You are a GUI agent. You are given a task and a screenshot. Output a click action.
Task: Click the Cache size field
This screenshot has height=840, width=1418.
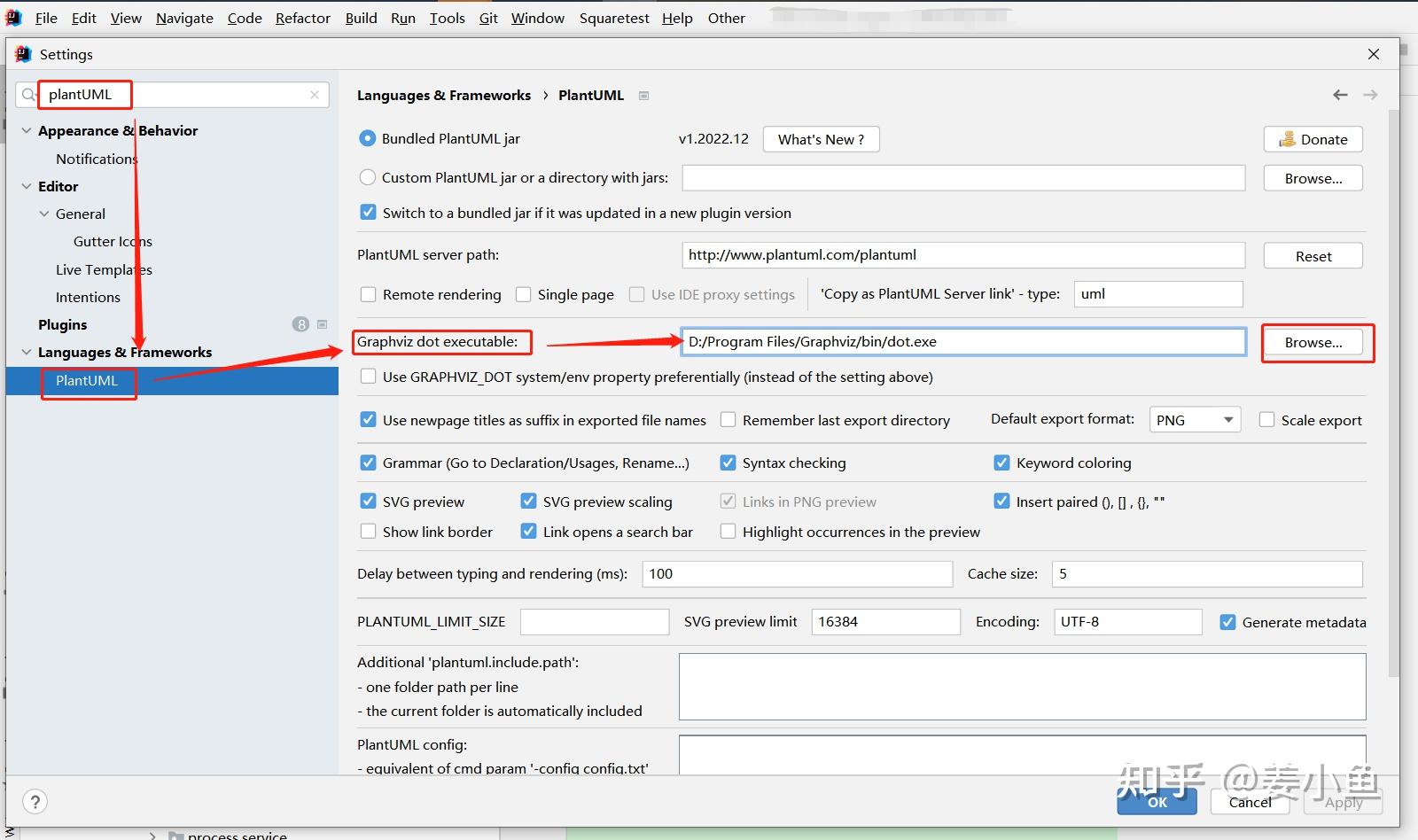1207,574
